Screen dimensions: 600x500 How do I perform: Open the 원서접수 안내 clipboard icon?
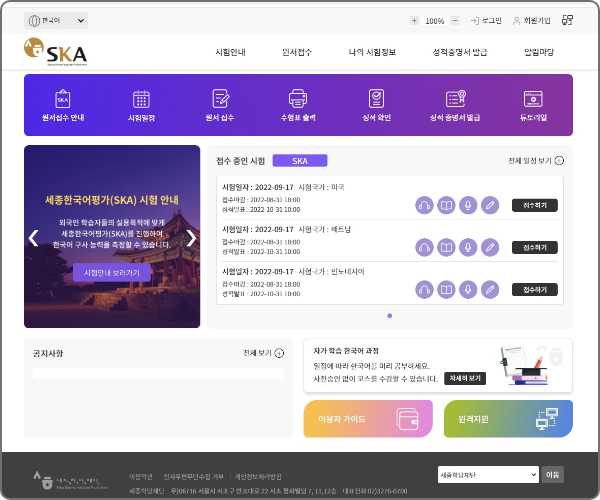(63, 99)
